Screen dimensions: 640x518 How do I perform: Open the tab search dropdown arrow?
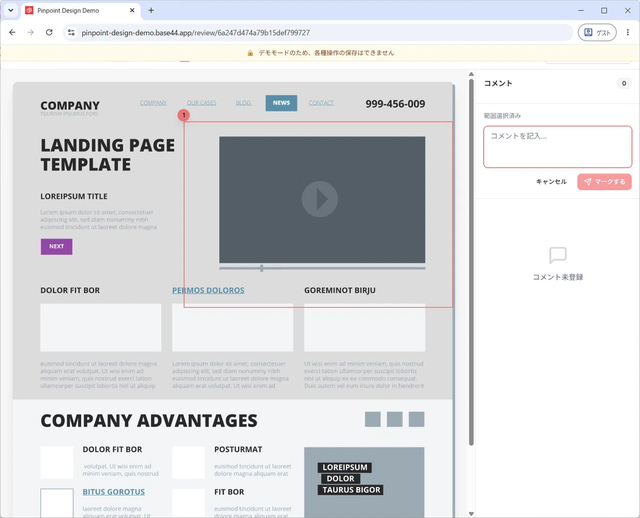(x=11, y=11)
